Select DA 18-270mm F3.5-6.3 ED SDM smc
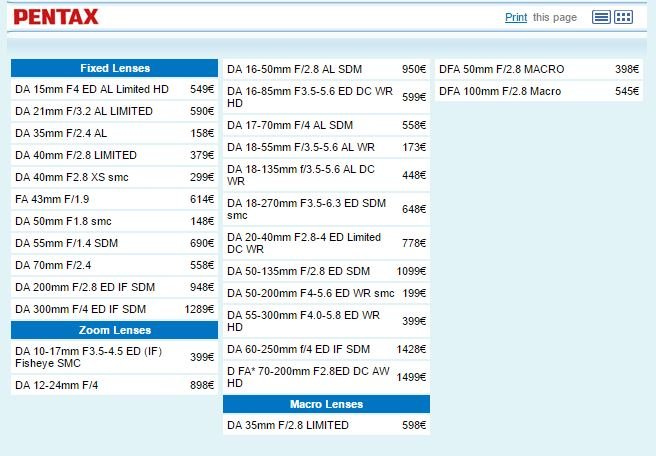The width and height of the screenshot is (656, 456). pos(306,208)
